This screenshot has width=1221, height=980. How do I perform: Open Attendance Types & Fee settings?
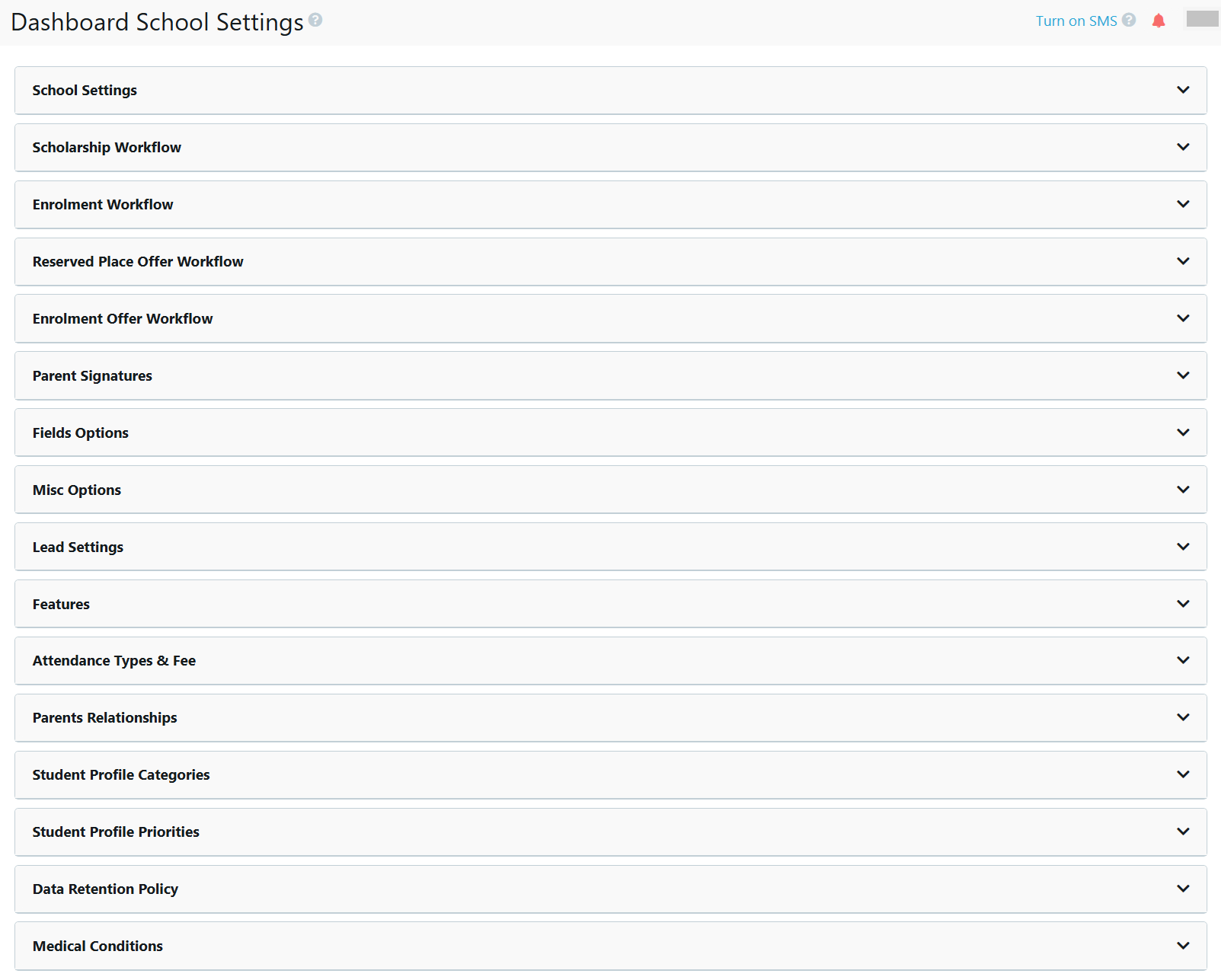[x=1183, y=660]
